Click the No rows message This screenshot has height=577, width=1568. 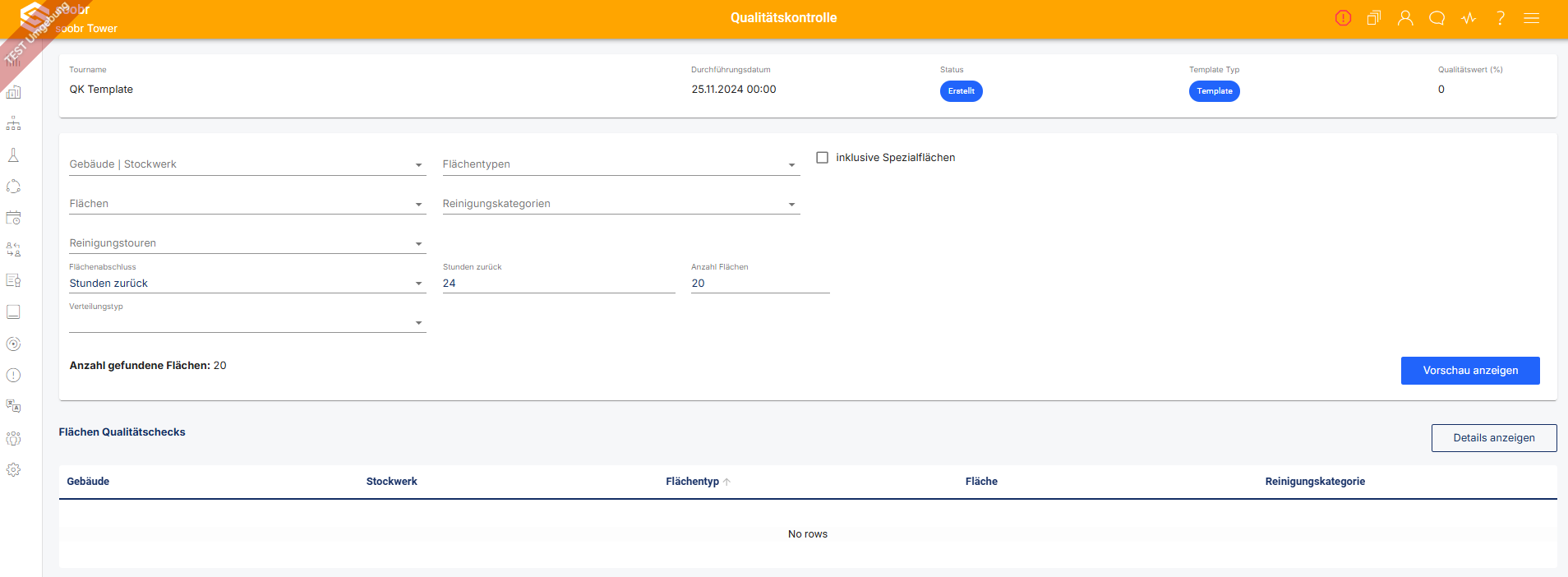click(x=808, y=534)
